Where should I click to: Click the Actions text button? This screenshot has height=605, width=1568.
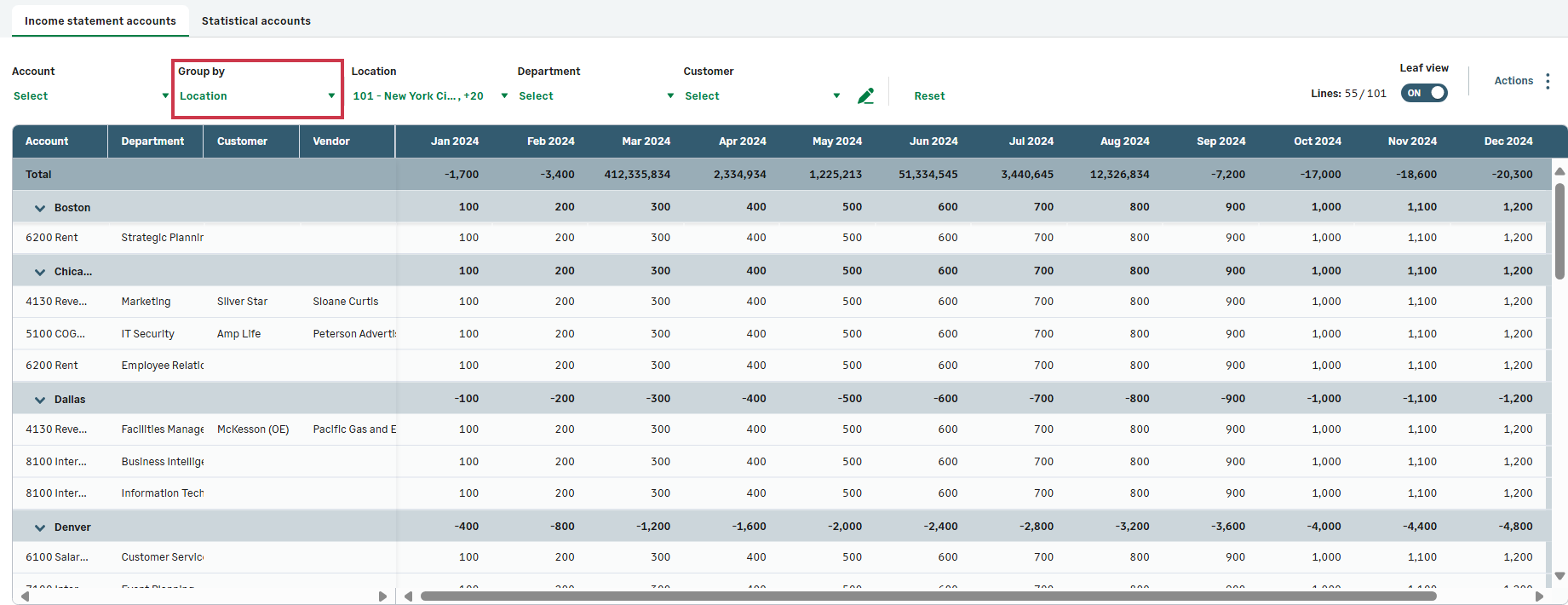[1513, 81]
